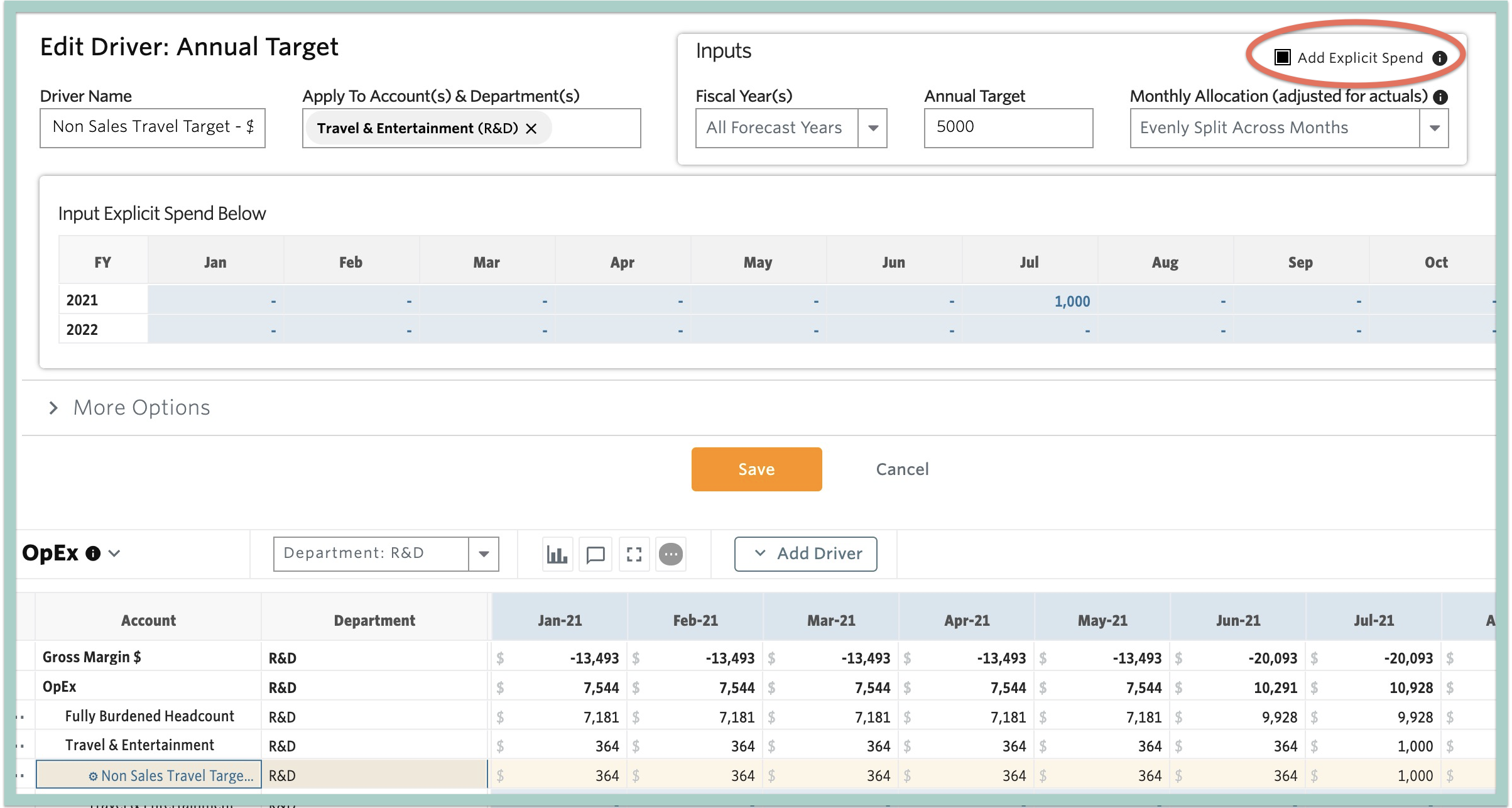
Task: Expand the More Options section
Action: (x=130, y=408)
